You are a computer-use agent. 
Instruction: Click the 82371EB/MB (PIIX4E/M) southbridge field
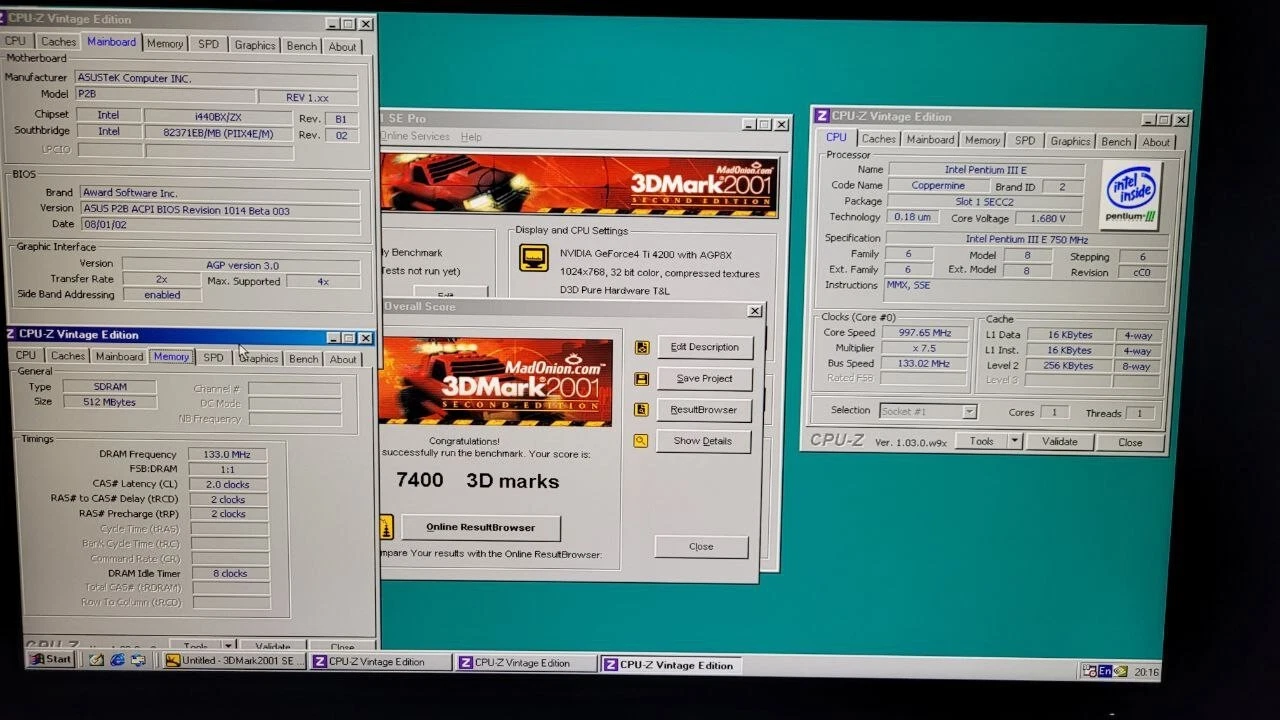pos(217,133)
